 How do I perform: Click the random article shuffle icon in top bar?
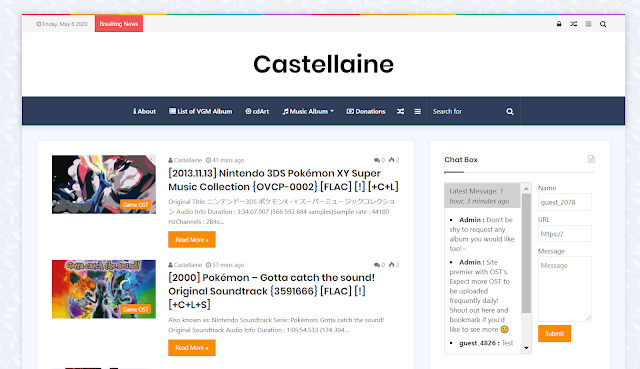(573, 24)
